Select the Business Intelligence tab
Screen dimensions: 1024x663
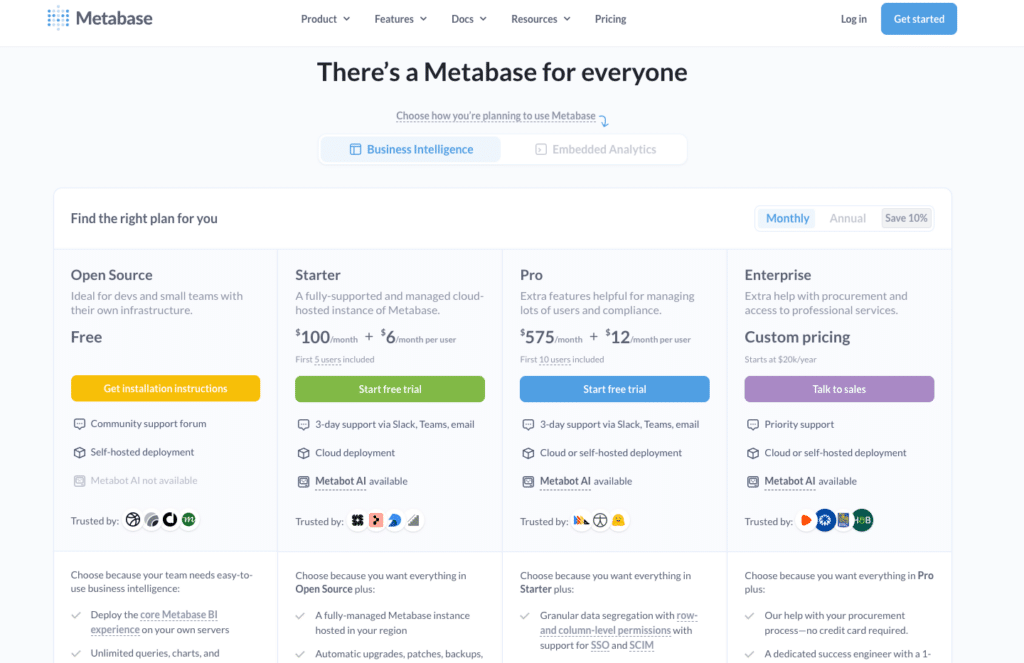(420, 148)
